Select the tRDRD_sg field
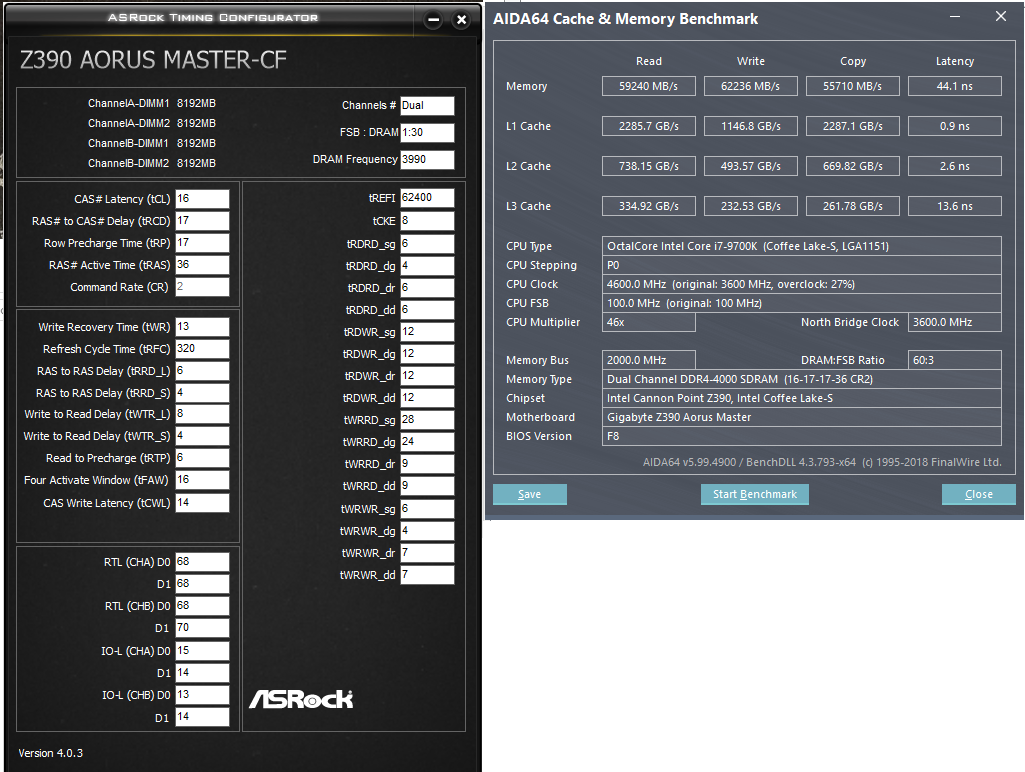This screenshot has width=1025, height=772. (x=428, y=244)
